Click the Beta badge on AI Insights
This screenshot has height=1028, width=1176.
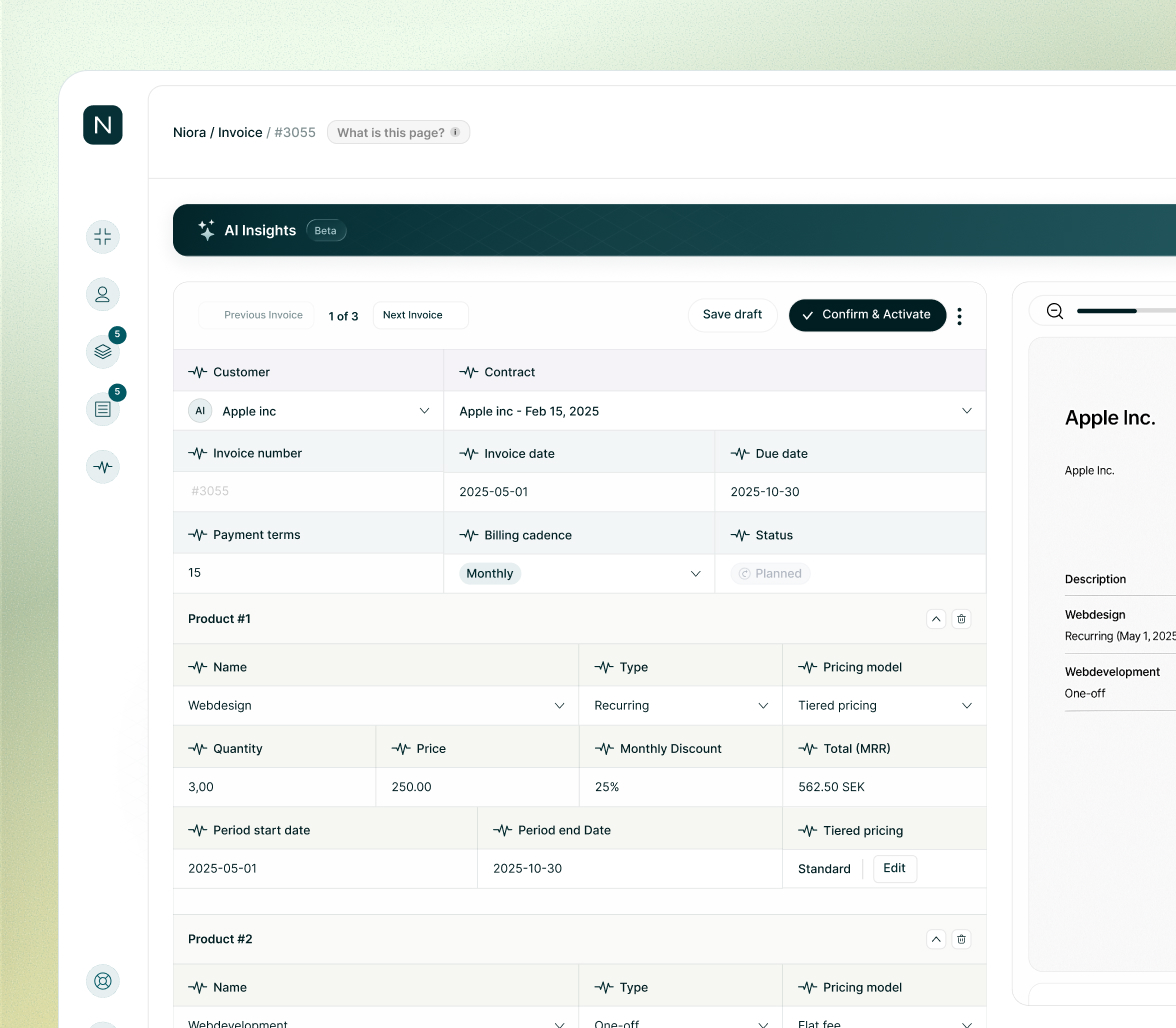(x=326, y=230)
